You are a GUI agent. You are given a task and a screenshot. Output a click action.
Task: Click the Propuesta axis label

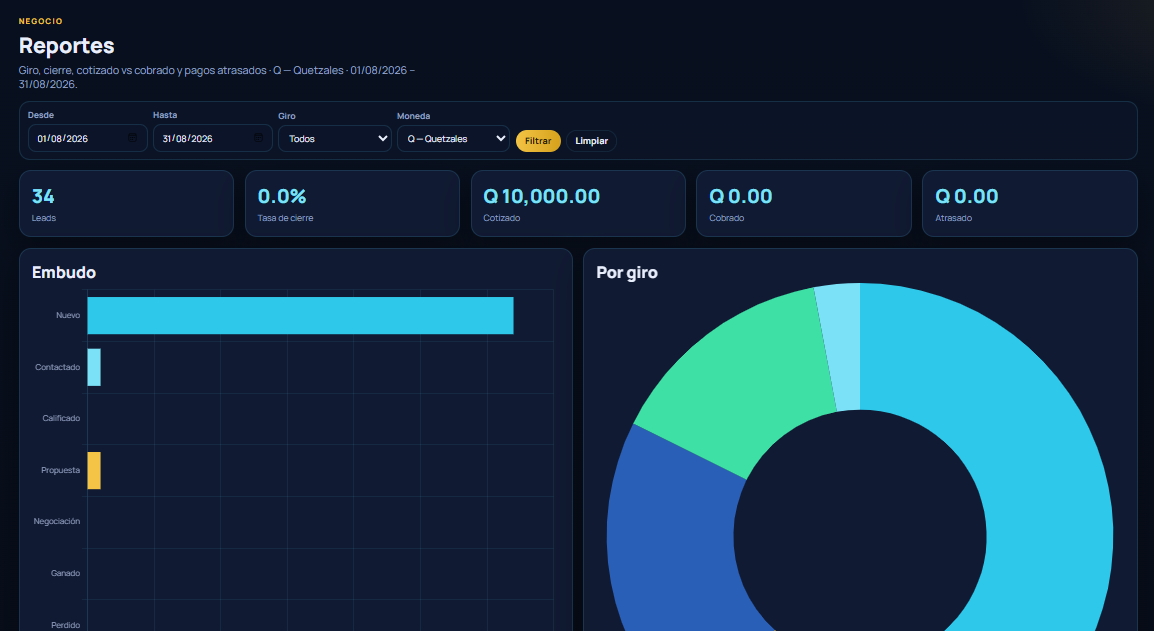60,470
